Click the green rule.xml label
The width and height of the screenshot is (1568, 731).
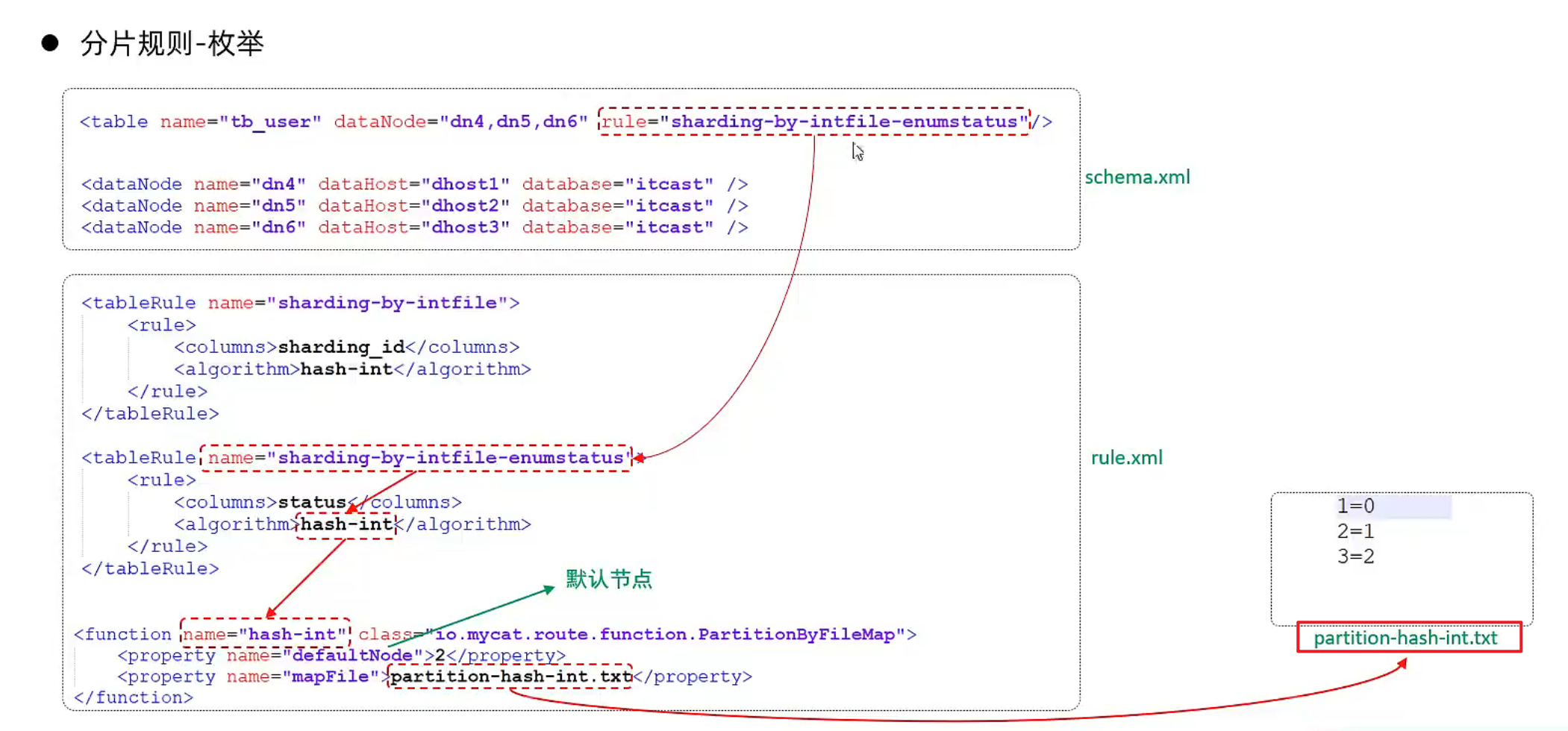(x=1126, y=458)
